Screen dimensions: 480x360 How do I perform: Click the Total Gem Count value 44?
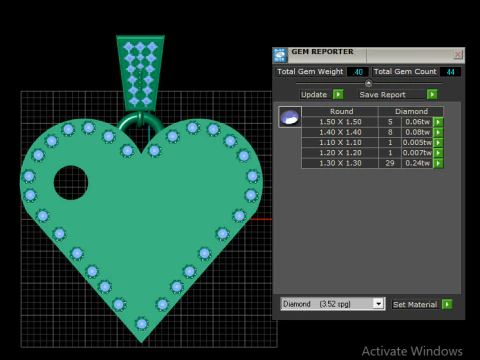pyautogui.click(x=450, y=72)
